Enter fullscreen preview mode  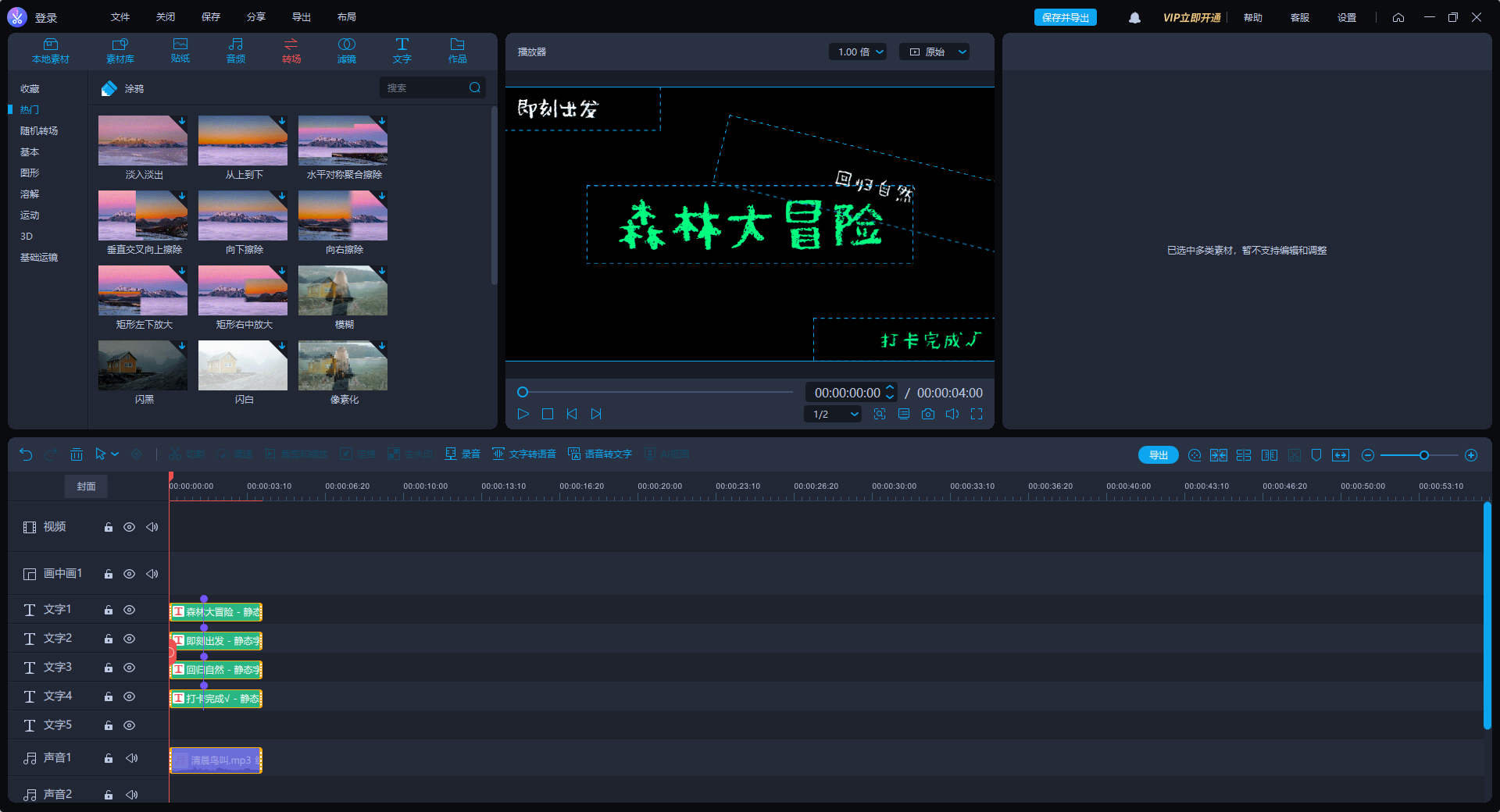point(976,414)
